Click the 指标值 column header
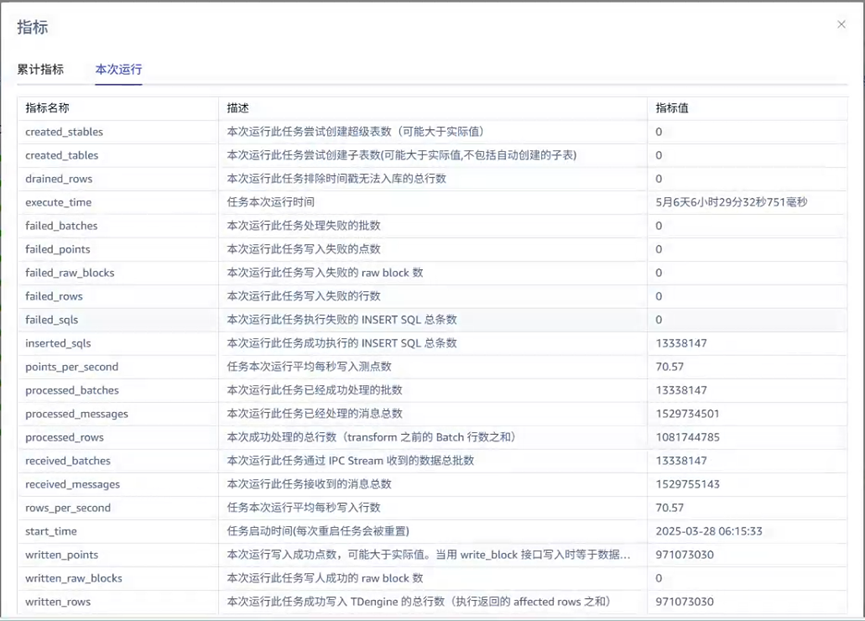This screenshot has height=621, width=865. pyautogui.click(x=672, y=107)
